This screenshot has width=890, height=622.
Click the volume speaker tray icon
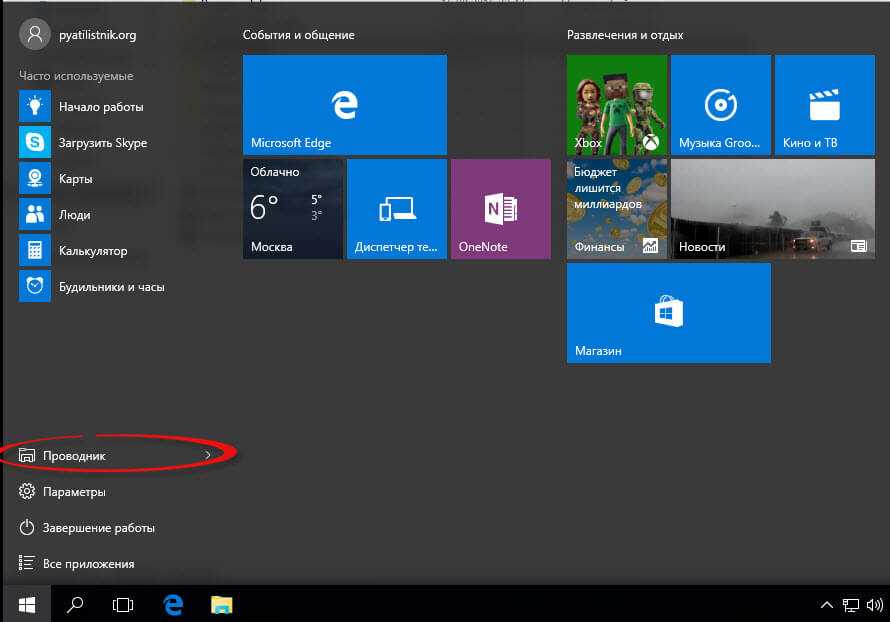pyautogui.click(x=875, y=605)
